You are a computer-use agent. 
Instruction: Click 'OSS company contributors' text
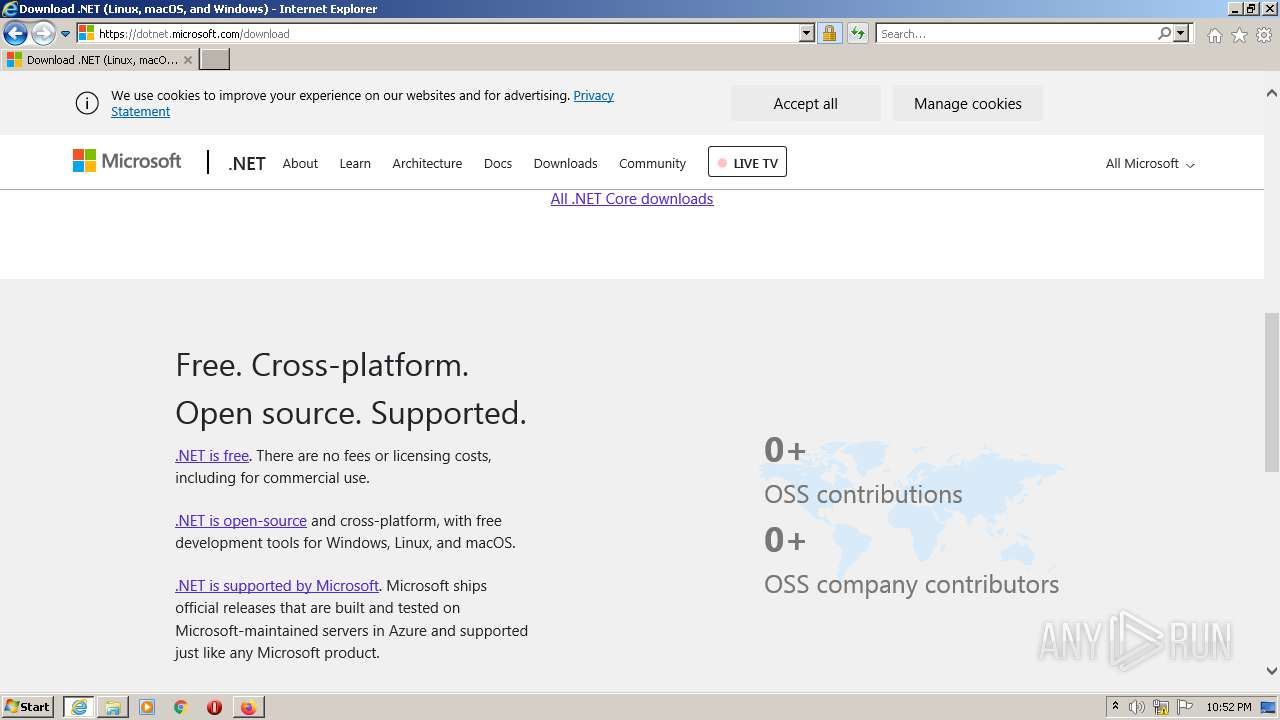(911, 584)
